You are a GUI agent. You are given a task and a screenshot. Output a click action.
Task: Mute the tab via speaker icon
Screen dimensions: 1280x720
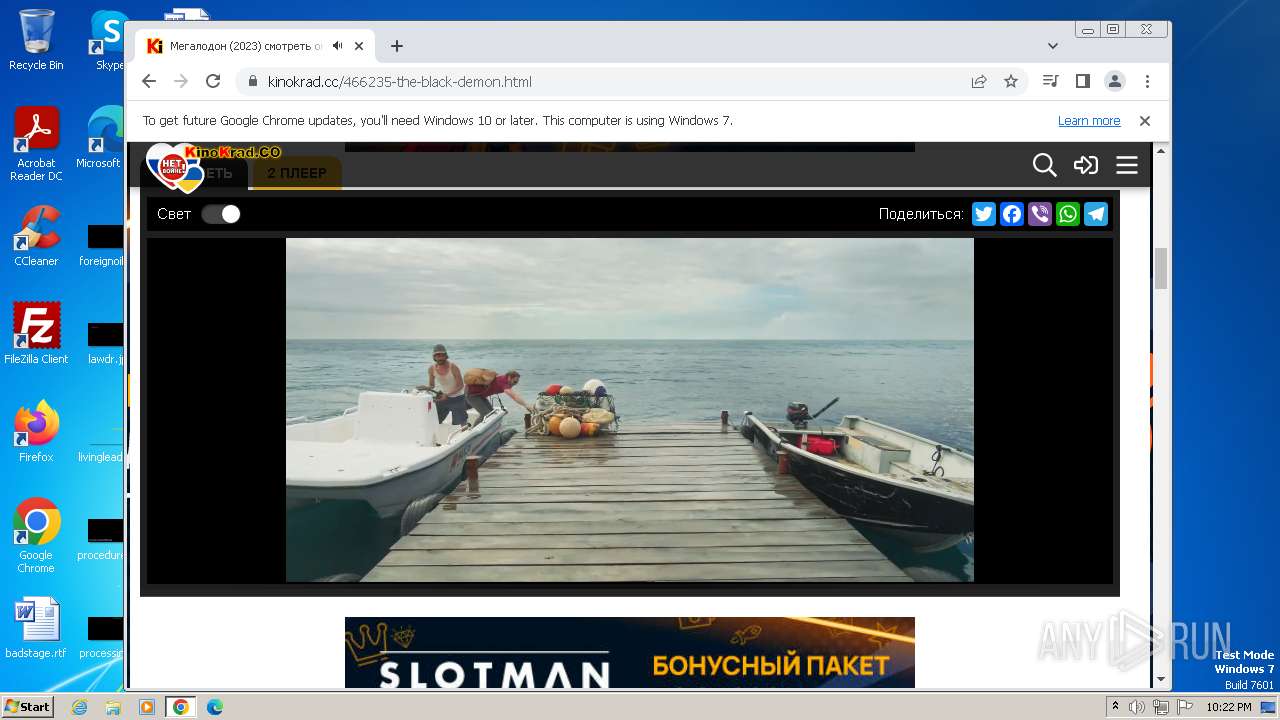point(338,46)
